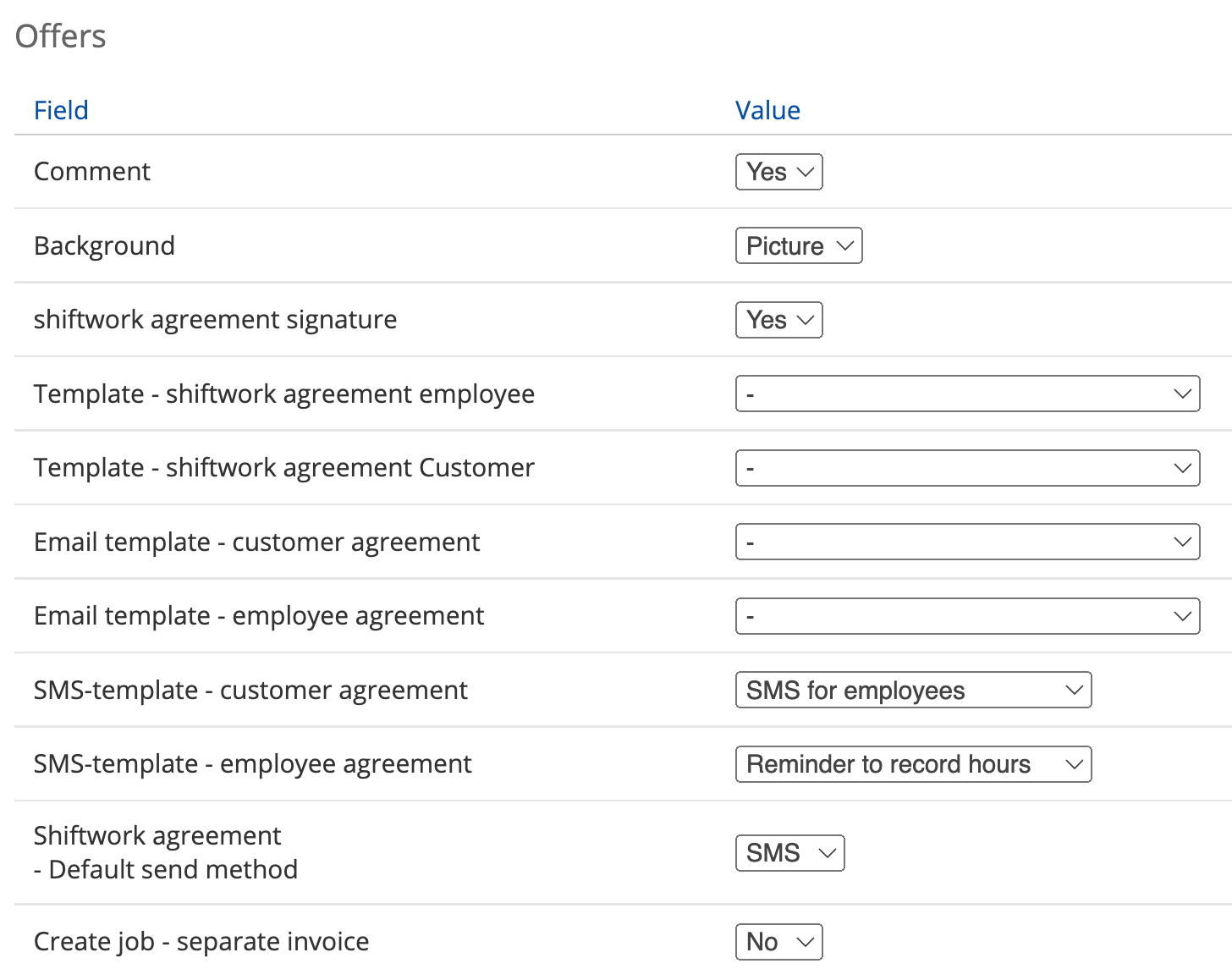Click the Field column header
The width and height of the screenshot is (1232, 980).
61,110
